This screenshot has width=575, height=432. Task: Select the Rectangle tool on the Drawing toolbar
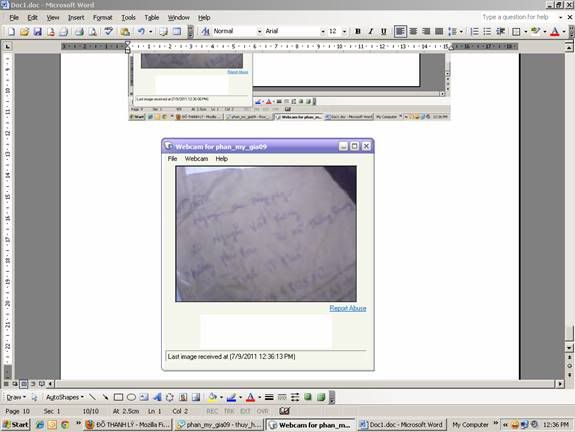pos(118,397)
